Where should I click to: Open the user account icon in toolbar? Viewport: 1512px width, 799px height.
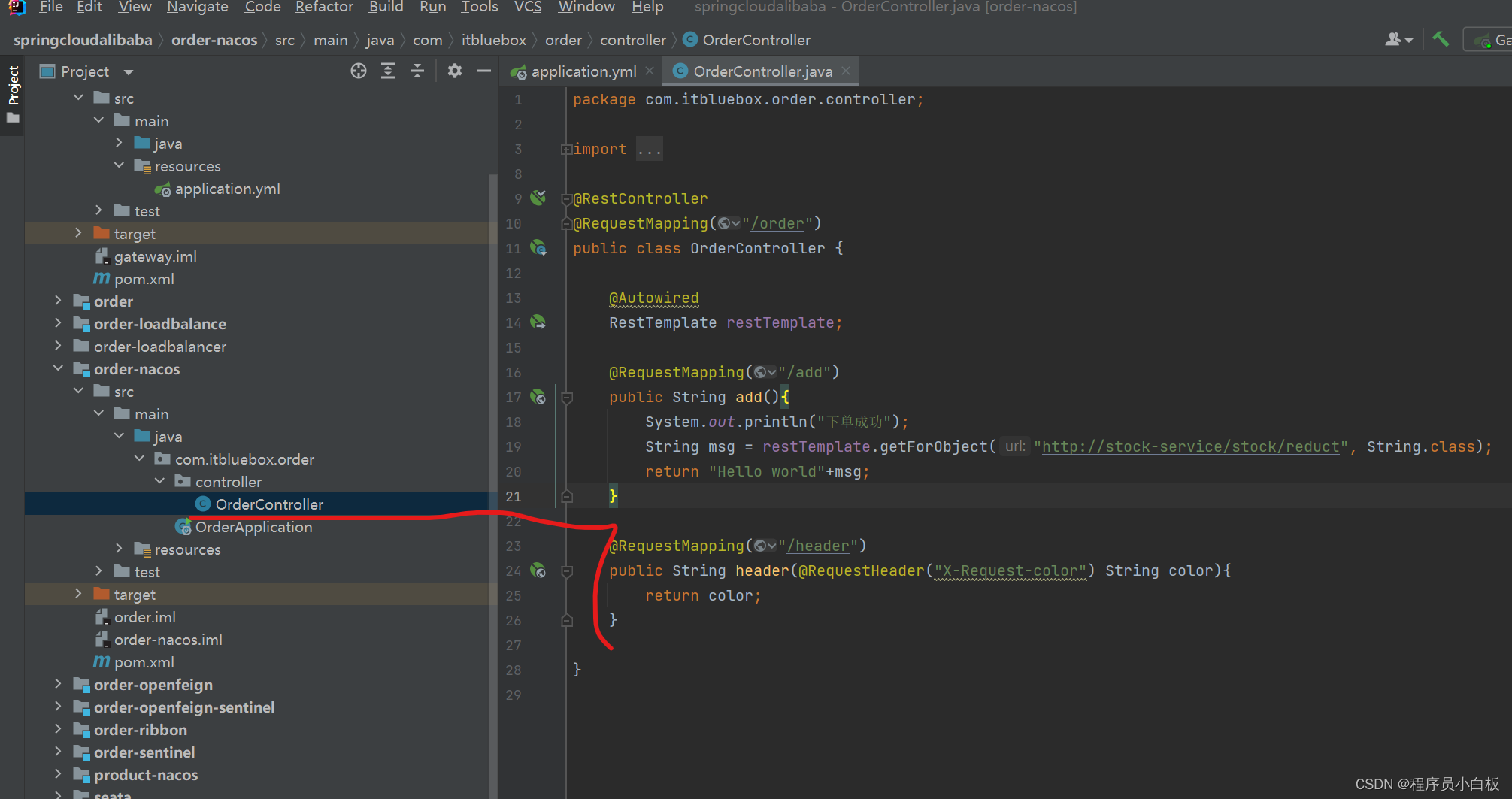(1398, 39)
